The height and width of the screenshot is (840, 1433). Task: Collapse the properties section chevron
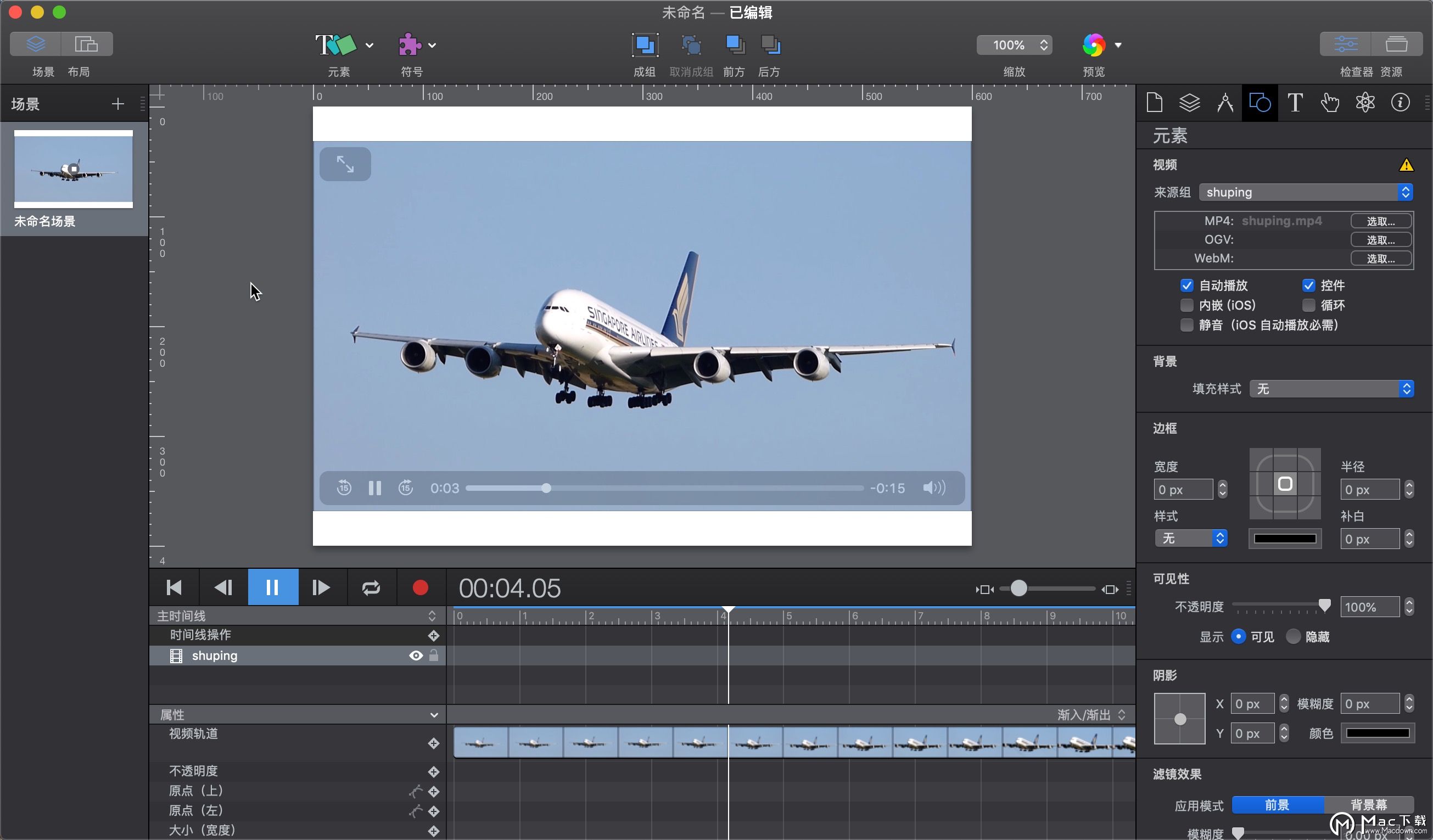click(434, 715)
